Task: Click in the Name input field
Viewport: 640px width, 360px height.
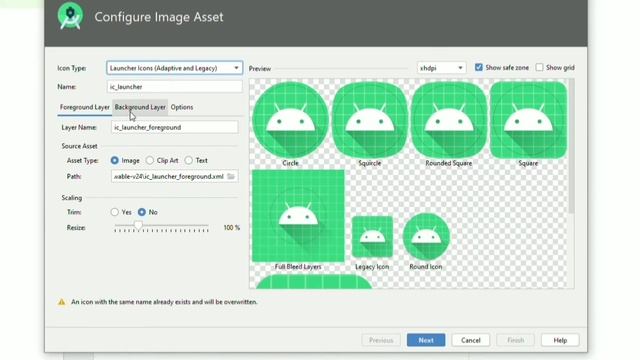Action: 175,87
